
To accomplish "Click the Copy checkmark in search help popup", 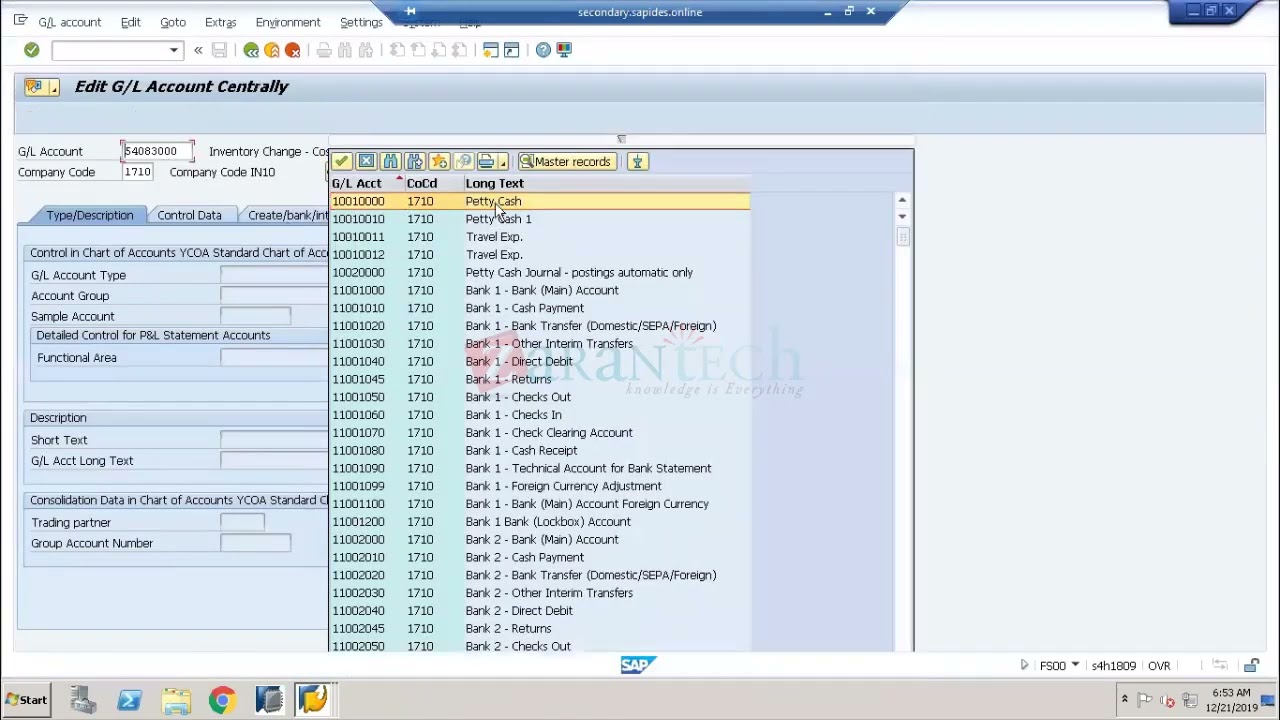I will tap(342, 162).
